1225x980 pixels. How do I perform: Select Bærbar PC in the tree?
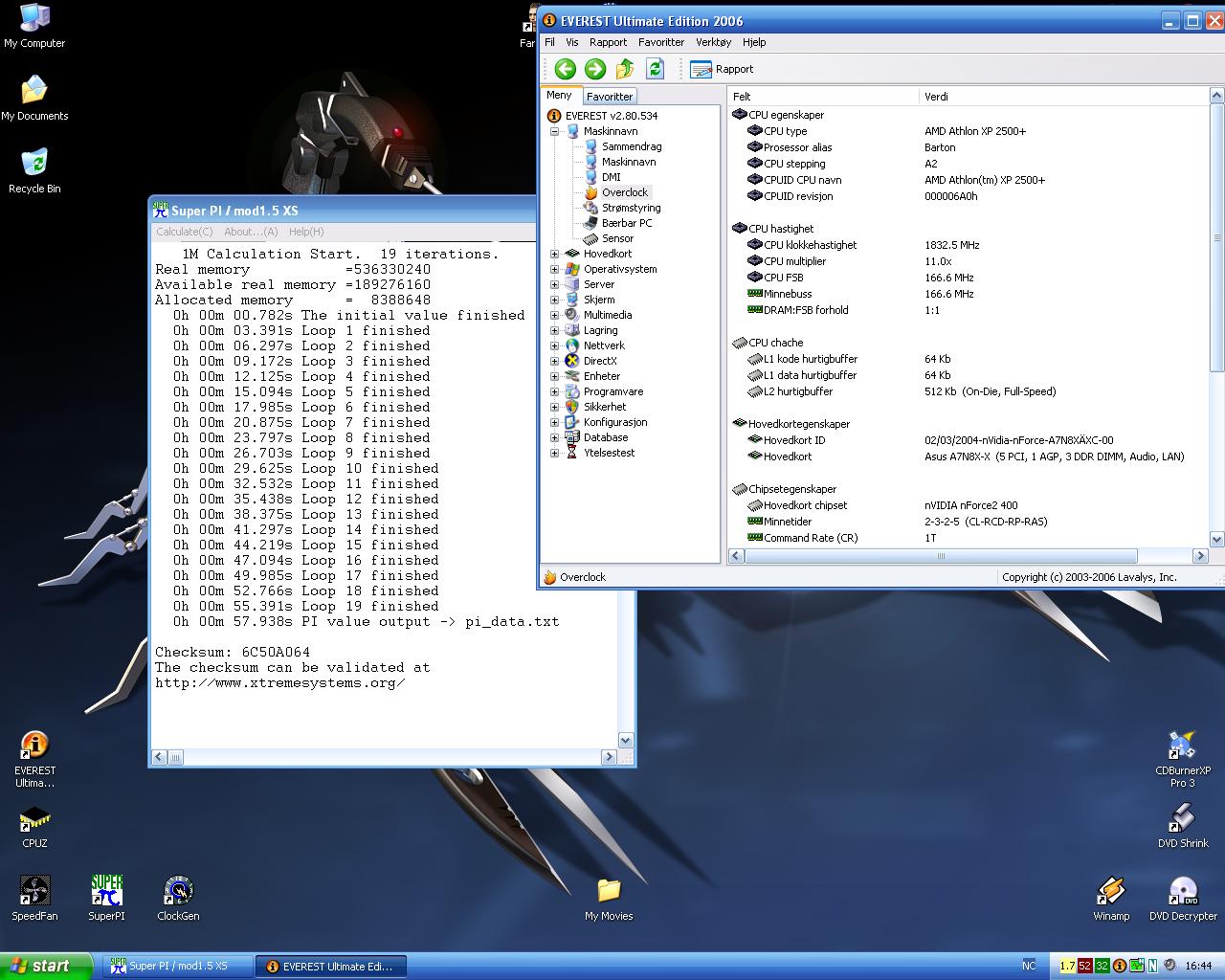pos(626,223)
